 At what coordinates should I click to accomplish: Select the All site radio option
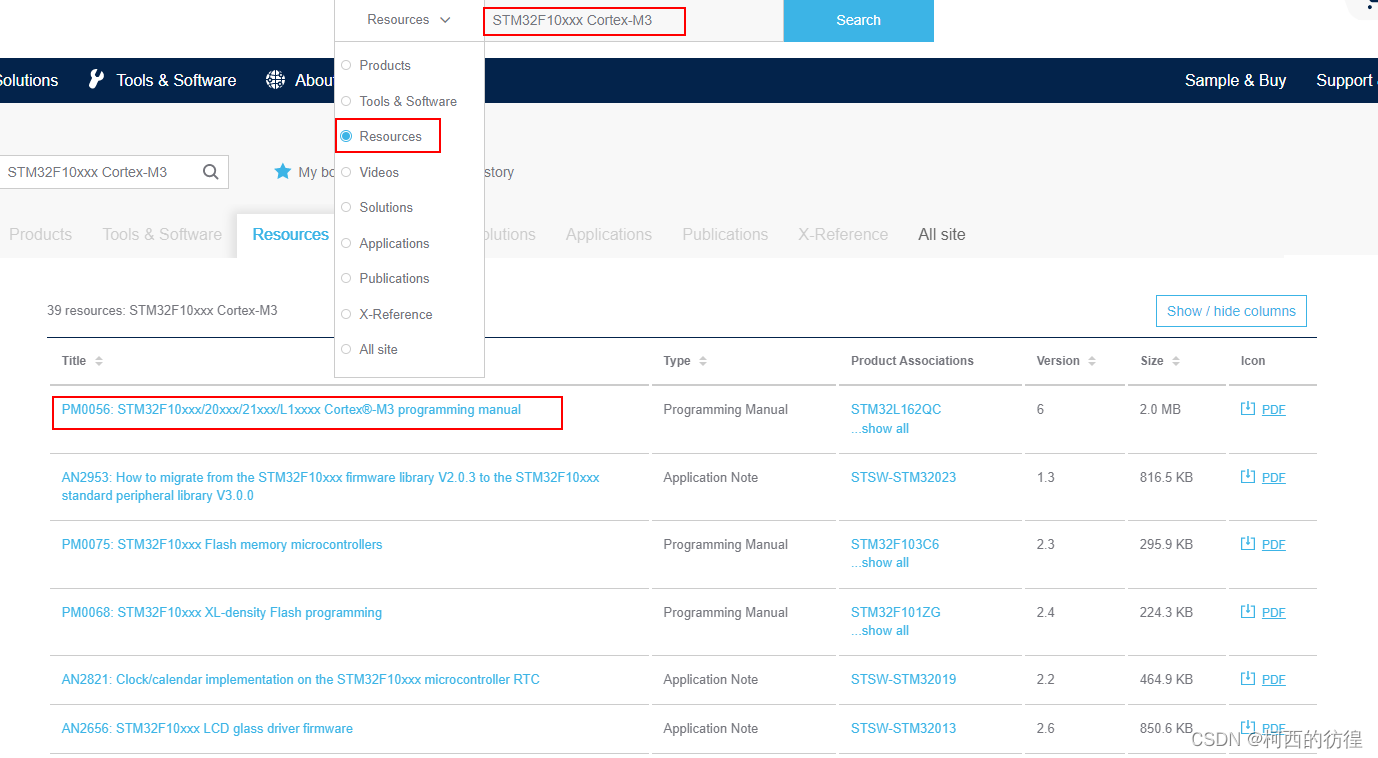click(x=347, y=349)
